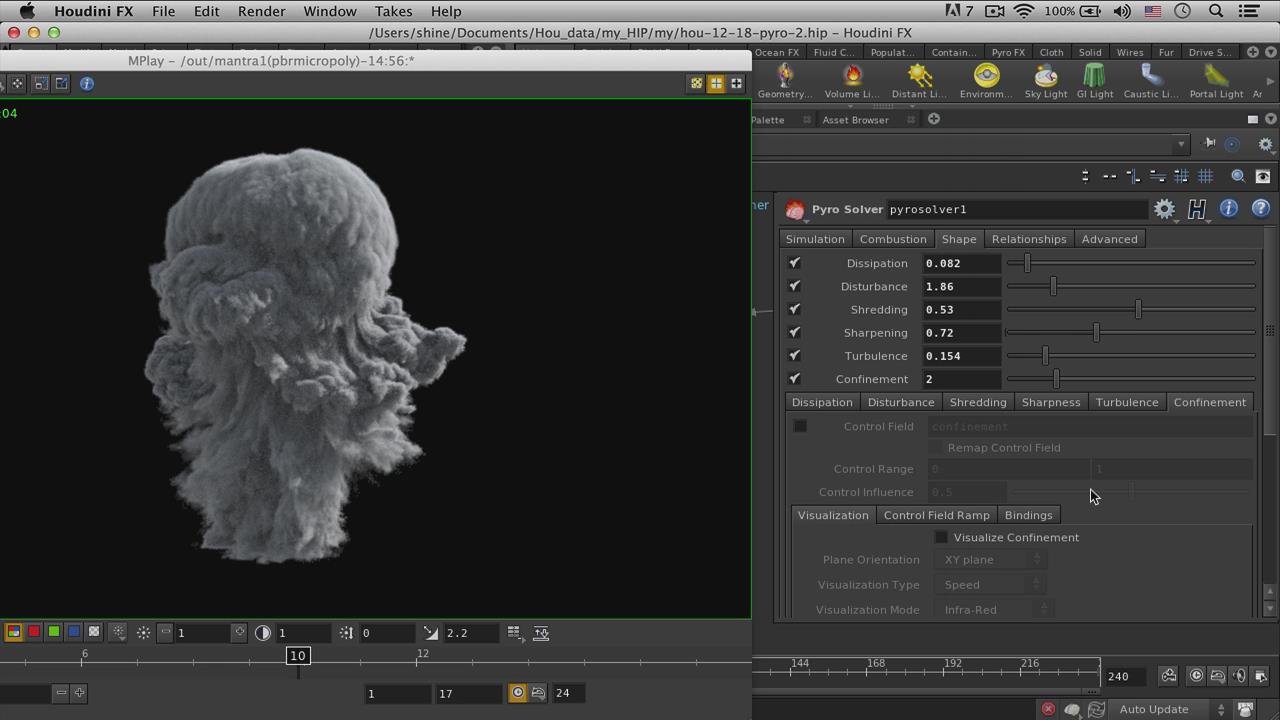Adjust the Dissipation slider
1280x720 pixels.
1131,263
